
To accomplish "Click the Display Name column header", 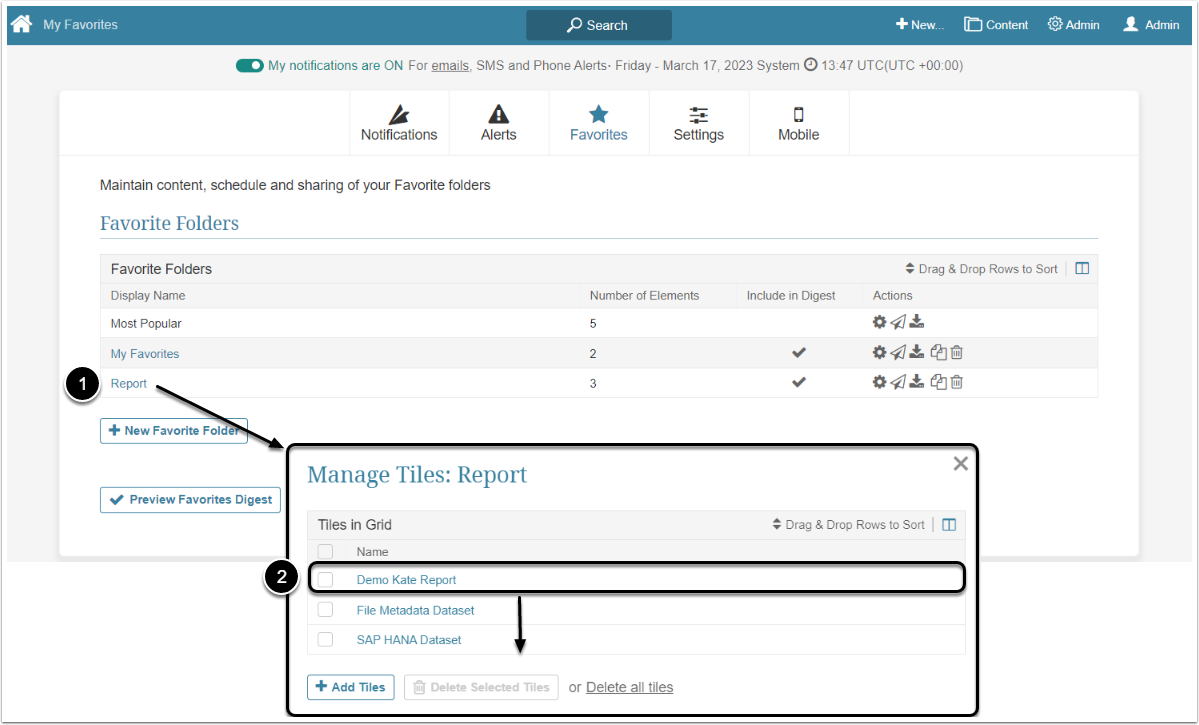I will click(148, 295).
